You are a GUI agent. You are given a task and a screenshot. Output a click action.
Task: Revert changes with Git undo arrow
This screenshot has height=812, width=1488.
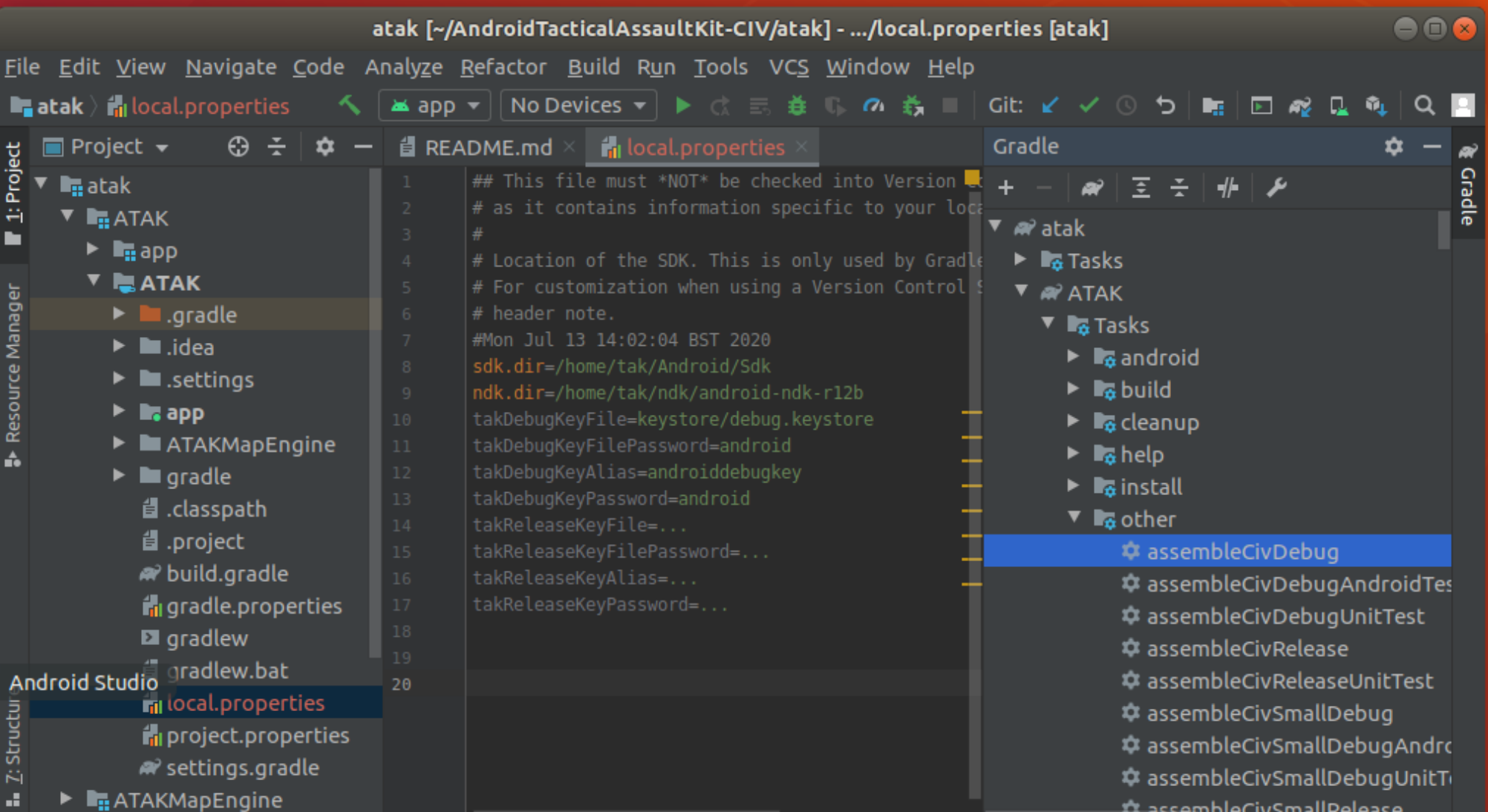click(1165, 105)
